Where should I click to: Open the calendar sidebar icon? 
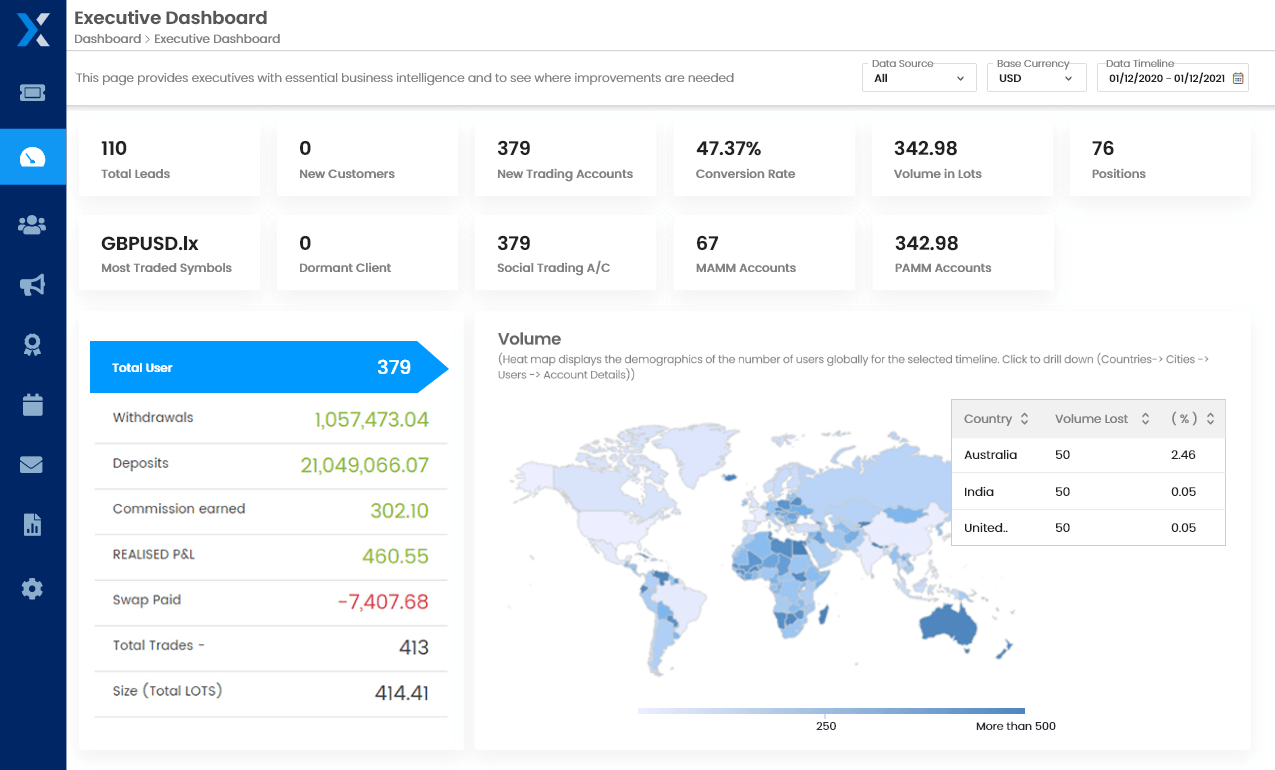click(33, 404)
